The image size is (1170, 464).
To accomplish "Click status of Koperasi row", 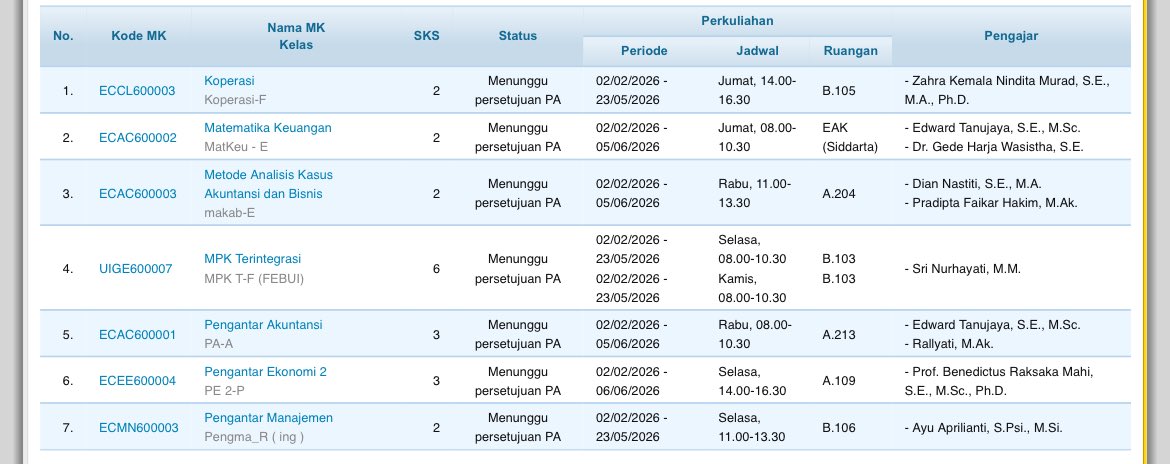I will click(518, 91).
